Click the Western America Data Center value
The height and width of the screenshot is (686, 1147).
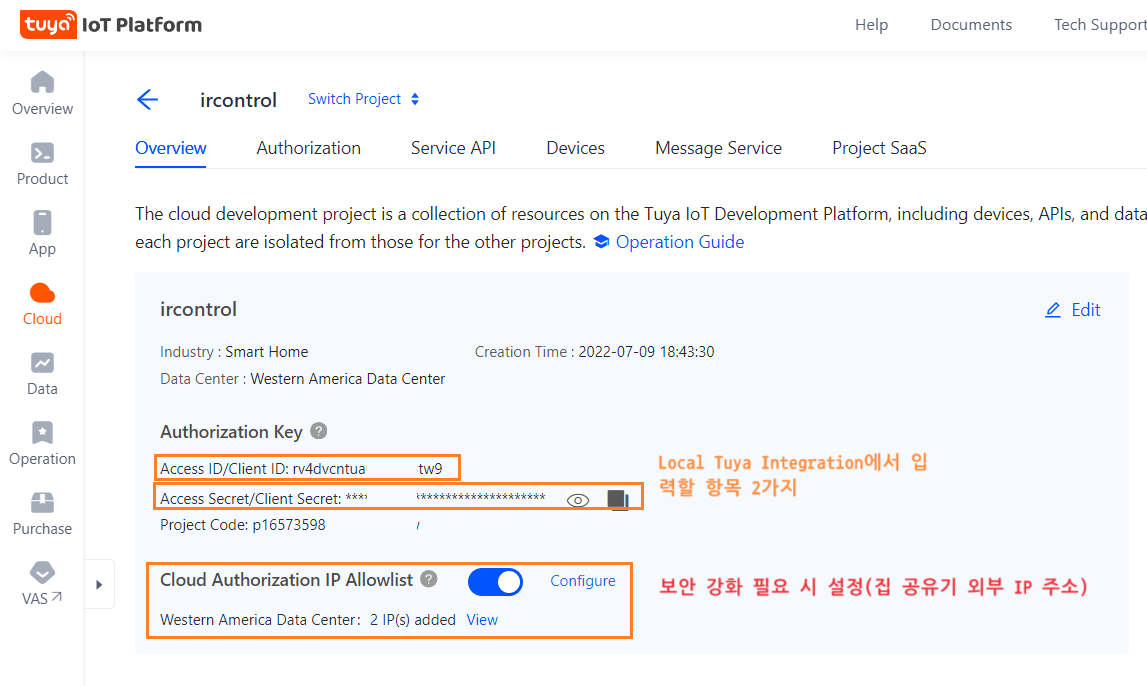coord(347,379)
